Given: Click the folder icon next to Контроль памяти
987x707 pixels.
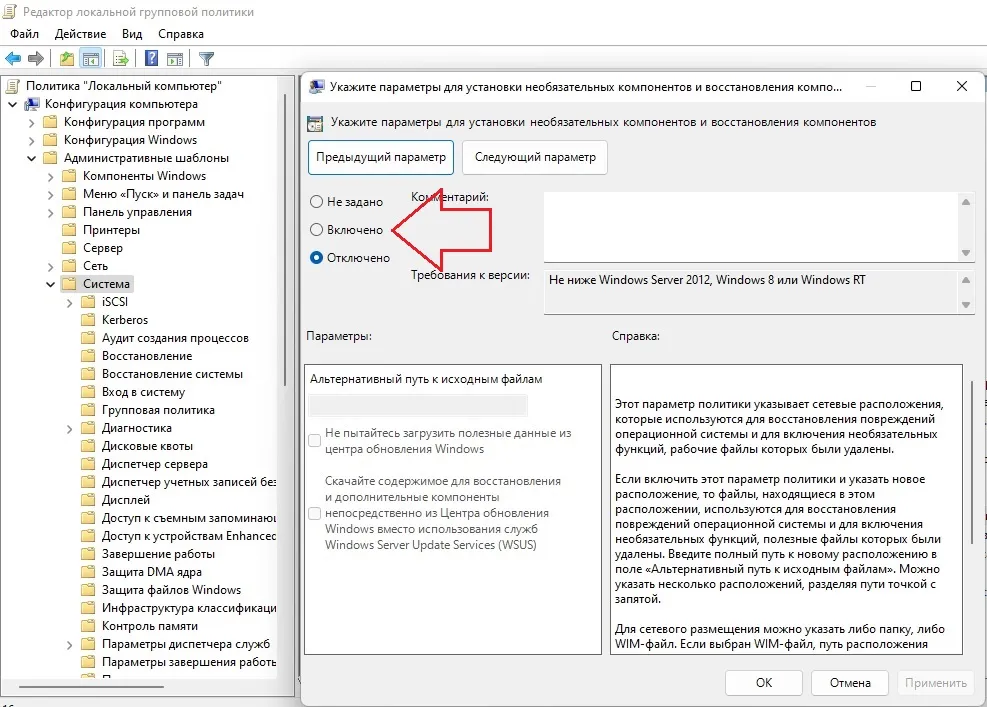Looking at the screenshot, I should [89, 626].
